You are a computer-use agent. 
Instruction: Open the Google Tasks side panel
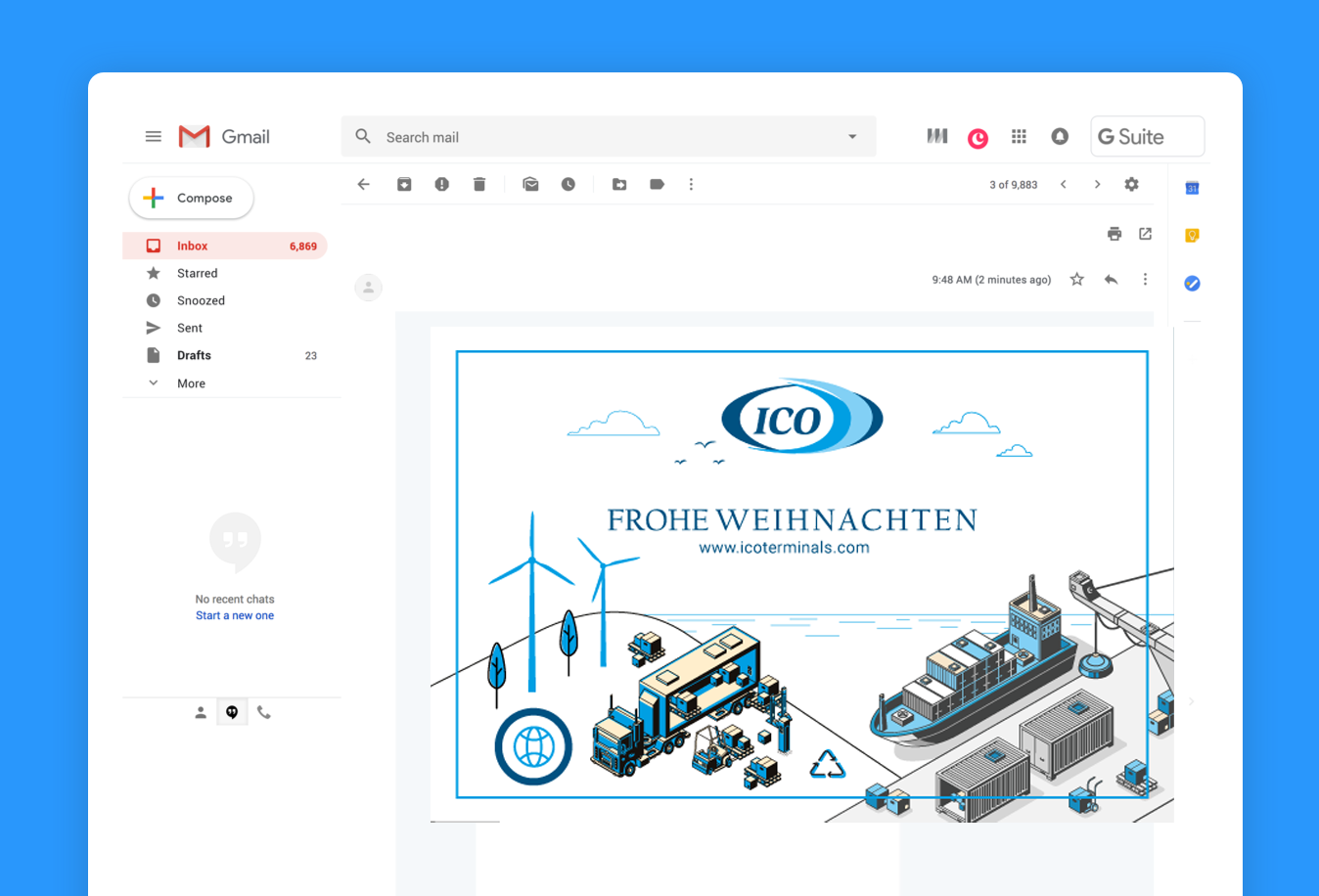(1192, 284)
